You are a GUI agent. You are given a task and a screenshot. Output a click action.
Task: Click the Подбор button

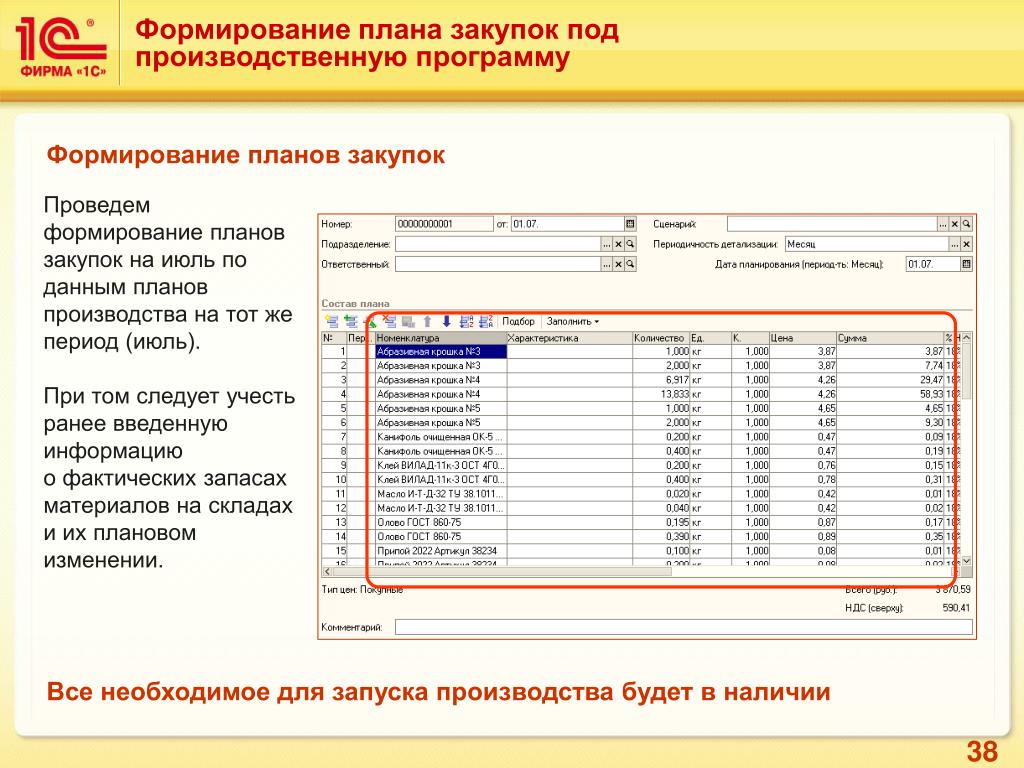[519, 321]
